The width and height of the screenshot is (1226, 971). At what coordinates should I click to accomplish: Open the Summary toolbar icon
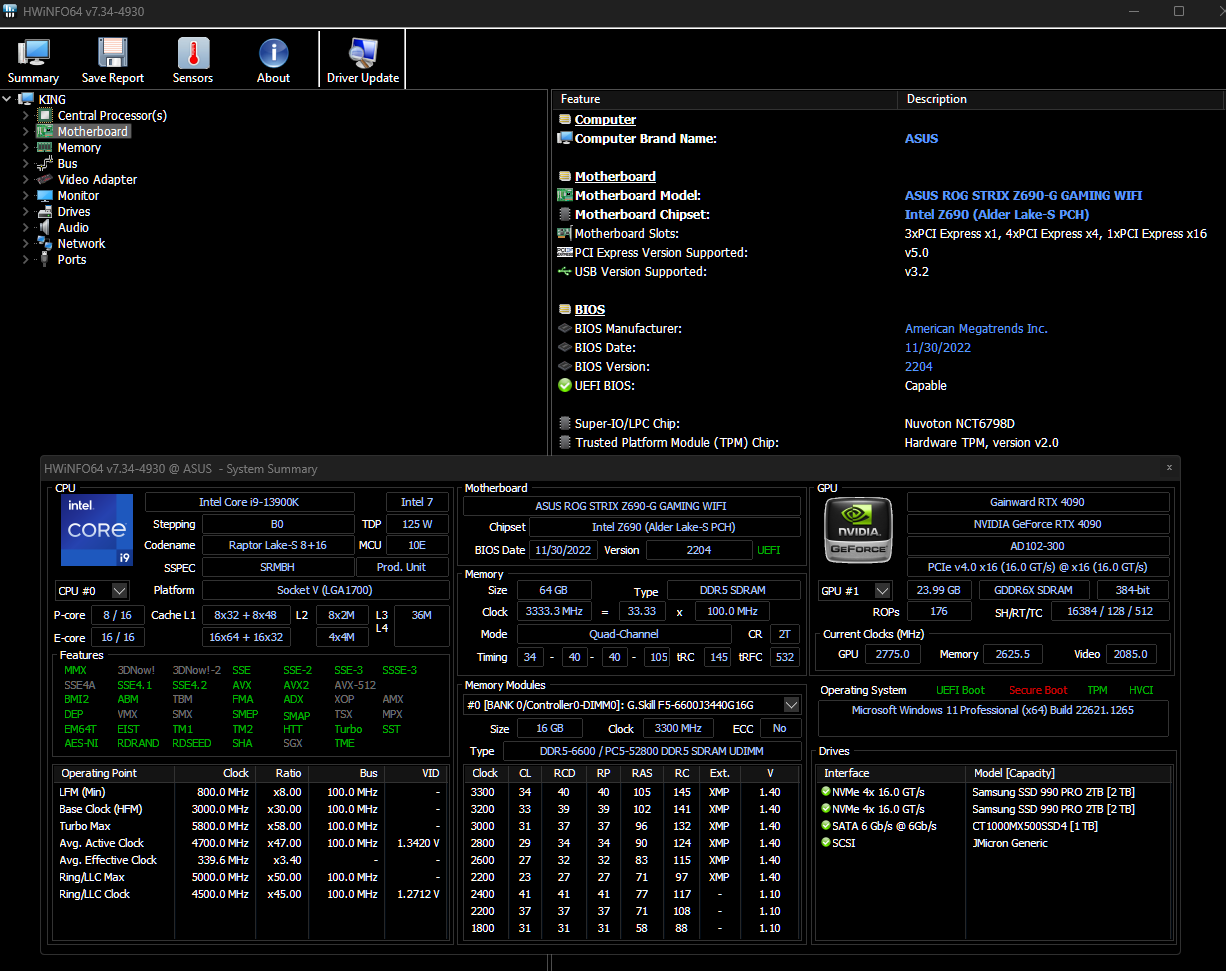point(33,54)
